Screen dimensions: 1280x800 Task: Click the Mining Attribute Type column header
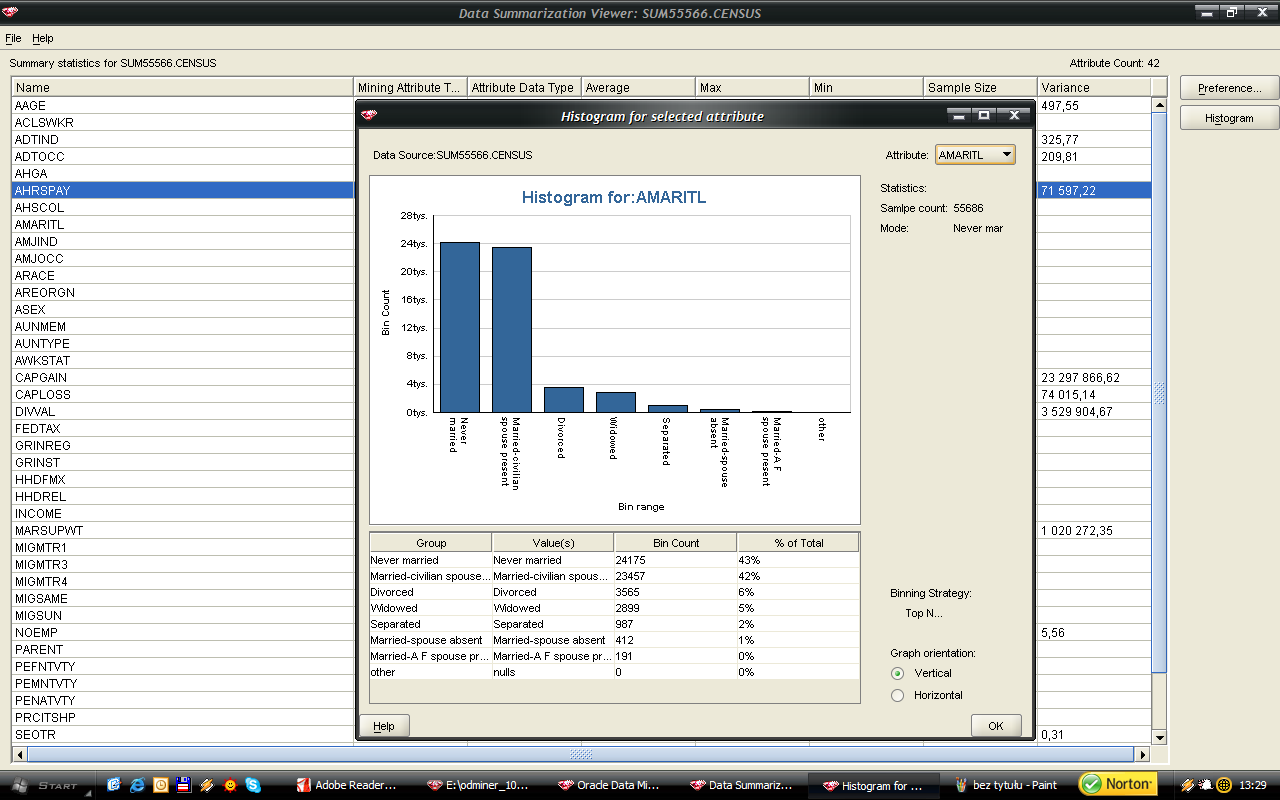coord(411,87)
